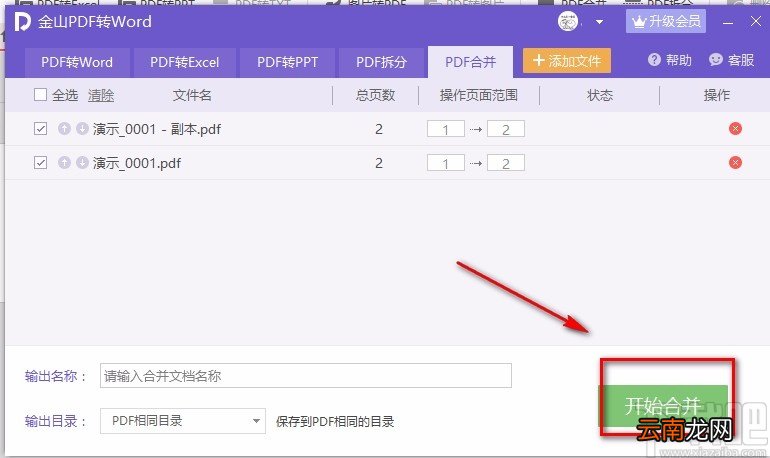
Task: Select file name 演示_0001 - 副本.pdf
Action: click(157, 129)
